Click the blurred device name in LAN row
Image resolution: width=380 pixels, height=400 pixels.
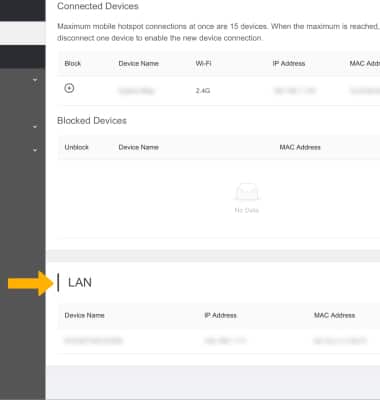coord(93,340)
